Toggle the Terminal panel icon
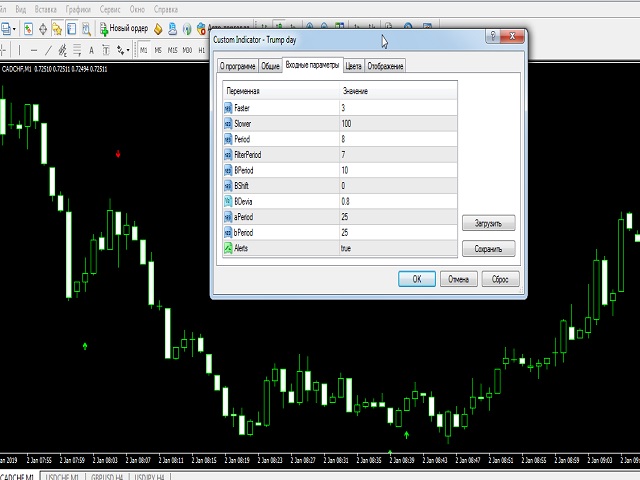This screenshot has height=480, width=640. click(x=71, y=29)
